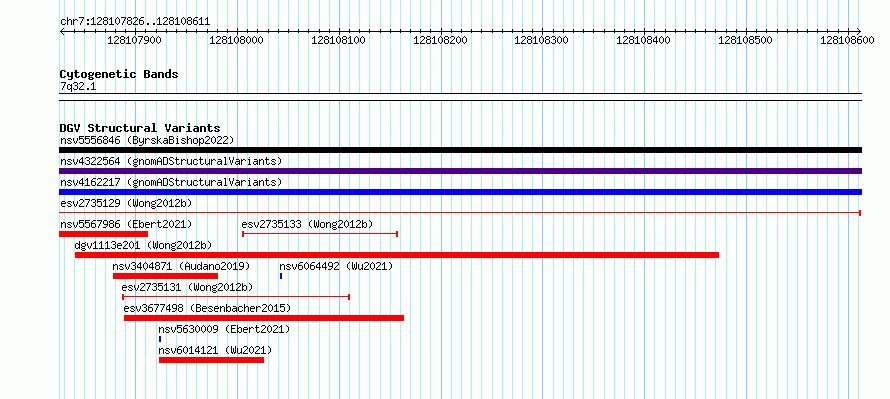Click ruler position 128108300
Viewport: 890px width, 399px height.
pyautogui.click(x=541, y=40)
